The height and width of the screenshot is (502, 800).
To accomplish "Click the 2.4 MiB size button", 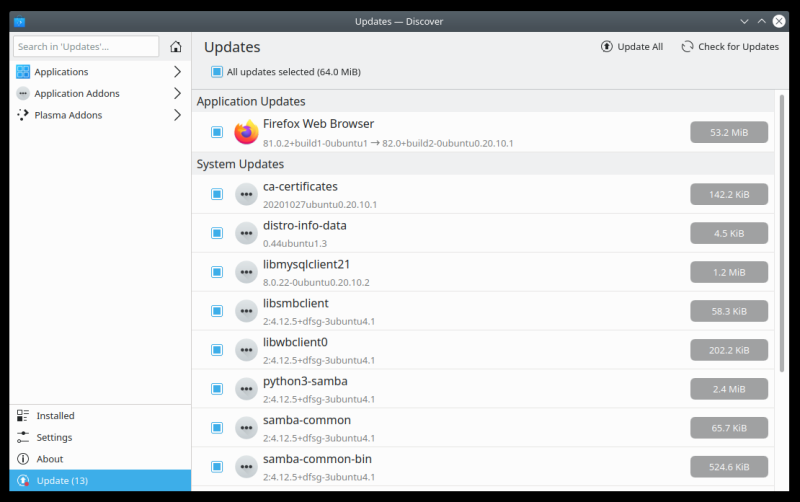I will click(729, 389).
